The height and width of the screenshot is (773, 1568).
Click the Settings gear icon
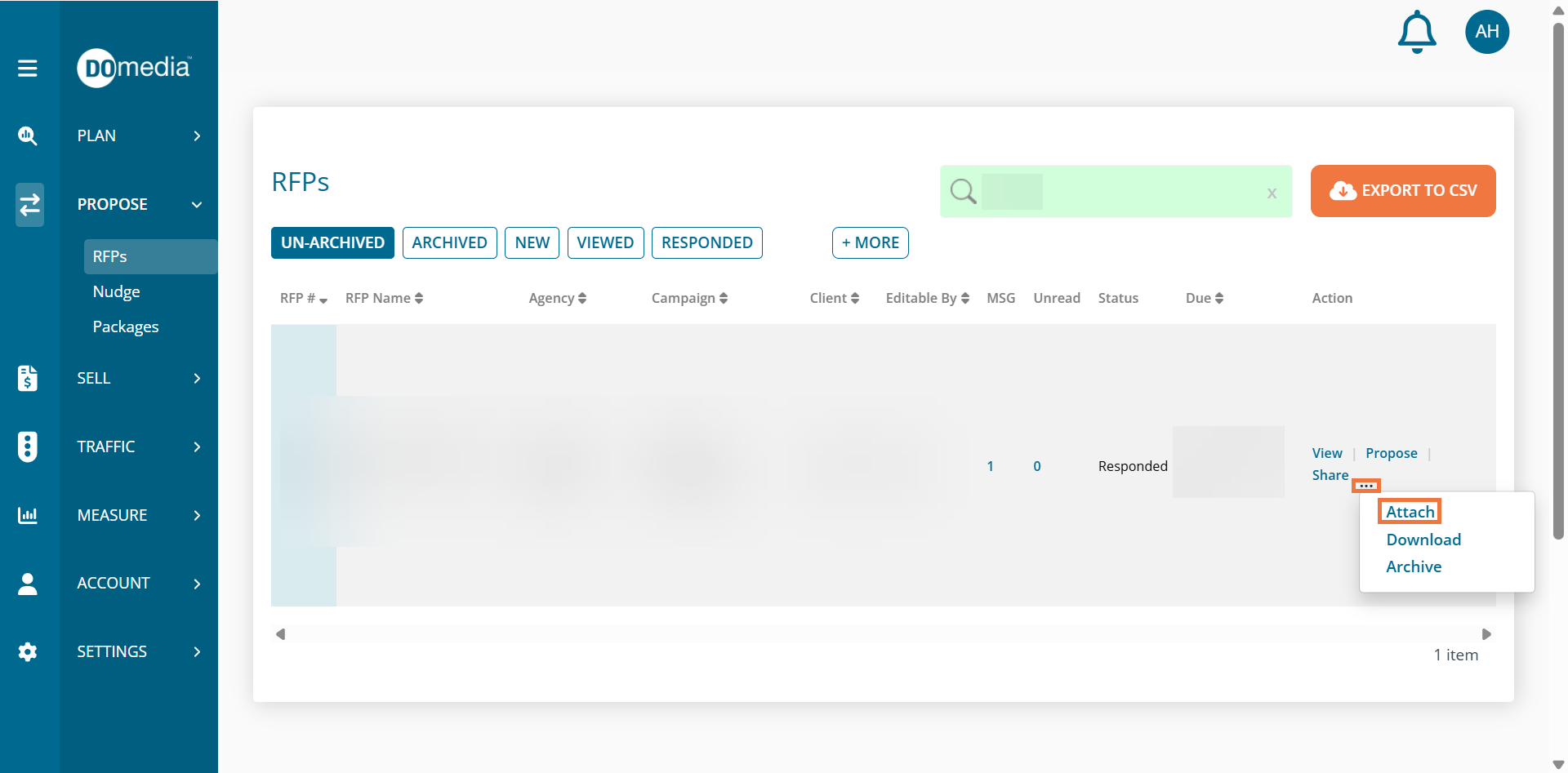pyautogui.click(x=28, y=651)
